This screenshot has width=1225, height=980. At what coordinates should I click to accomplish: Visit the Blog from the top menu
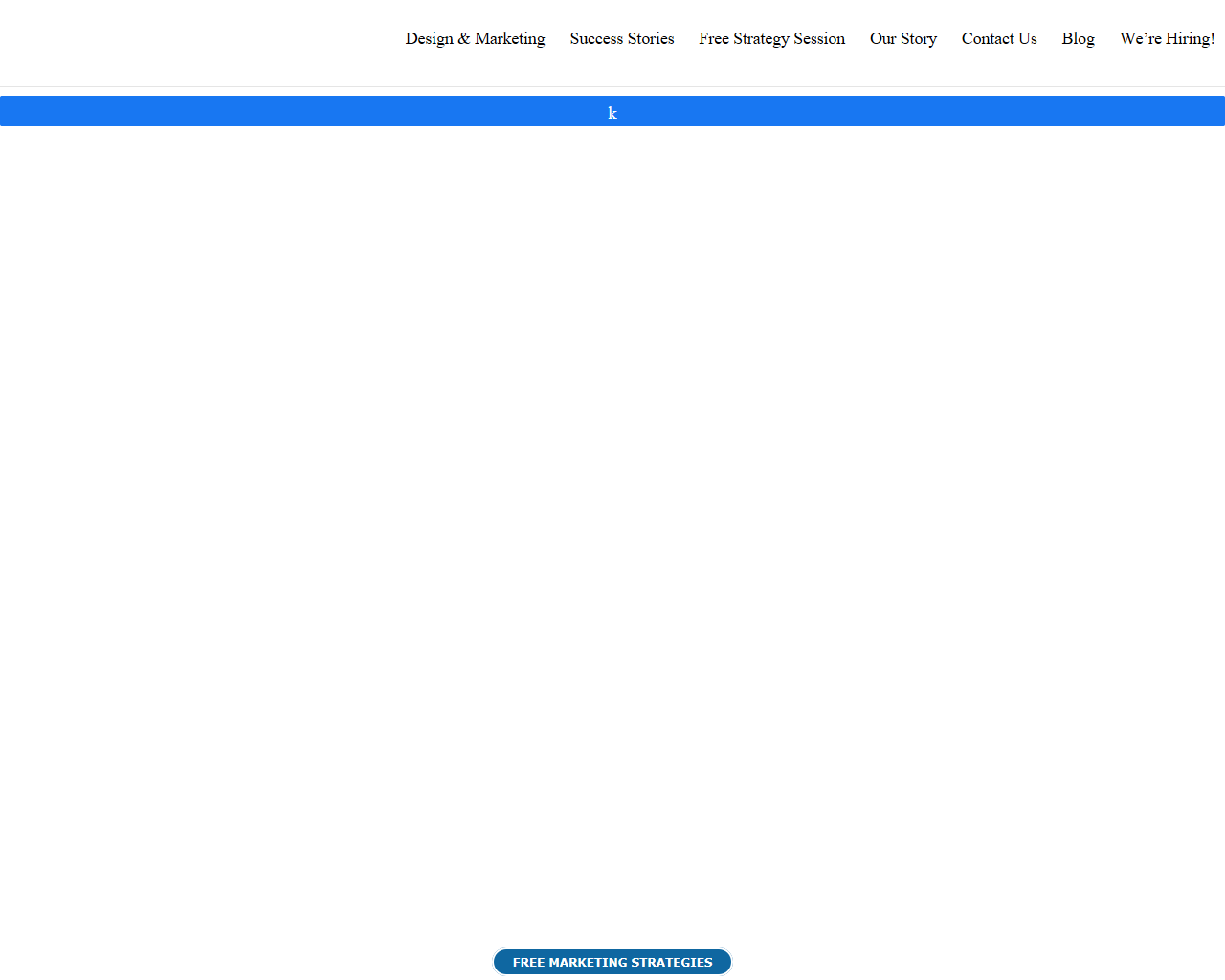1078,38
